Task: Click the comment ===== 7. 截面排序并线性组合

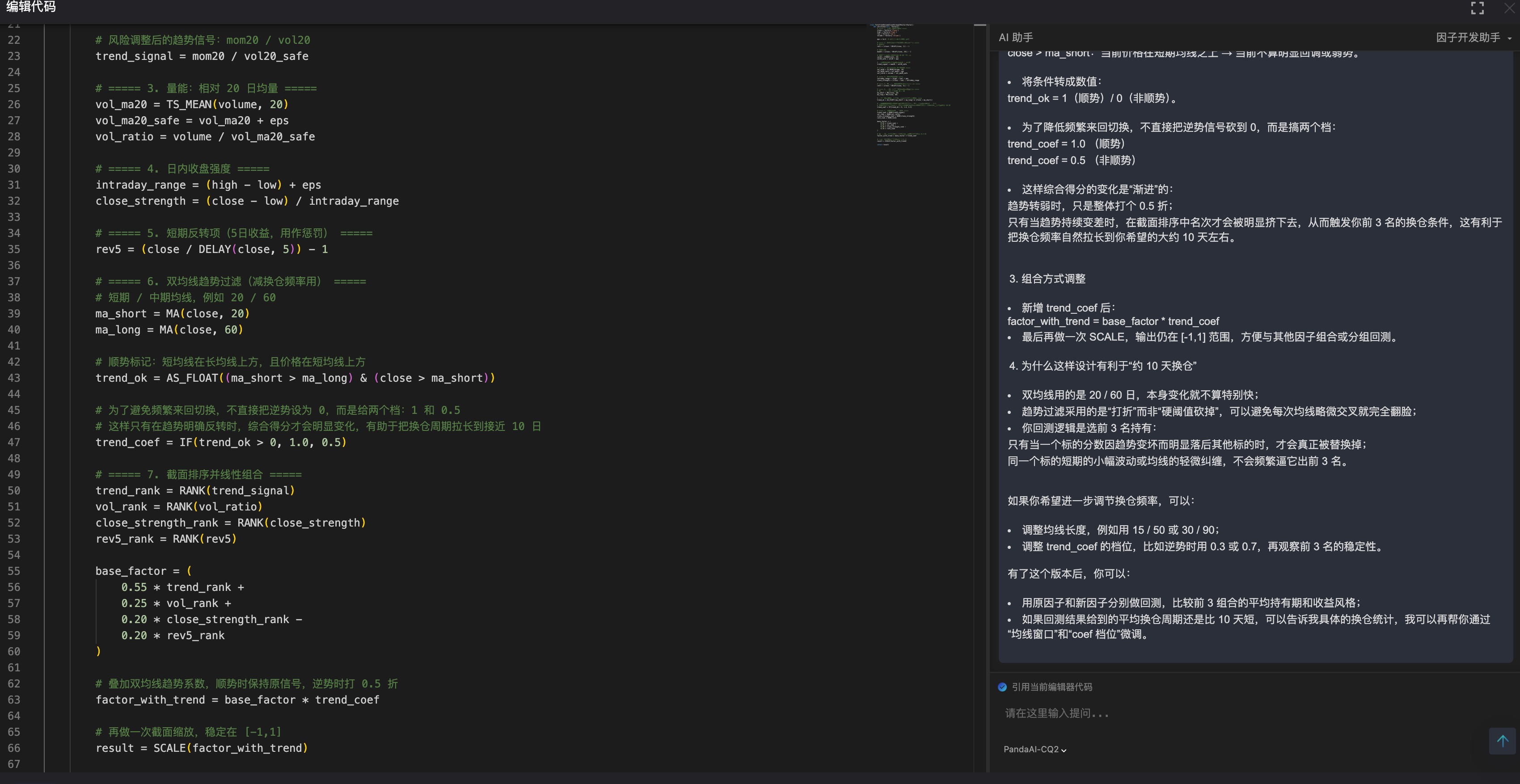Action: [198, 474]
